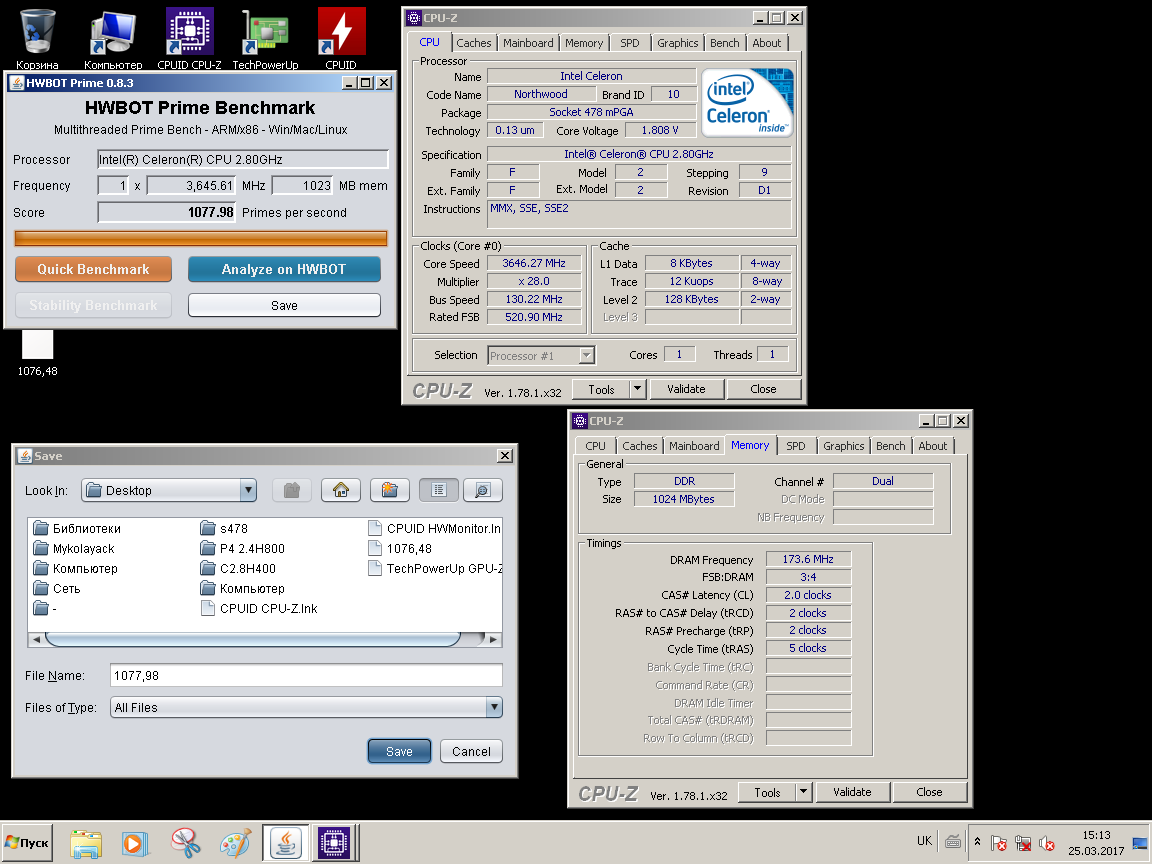
Task: Launch TechPowerUp desktop shortcut
Action: 265,38
